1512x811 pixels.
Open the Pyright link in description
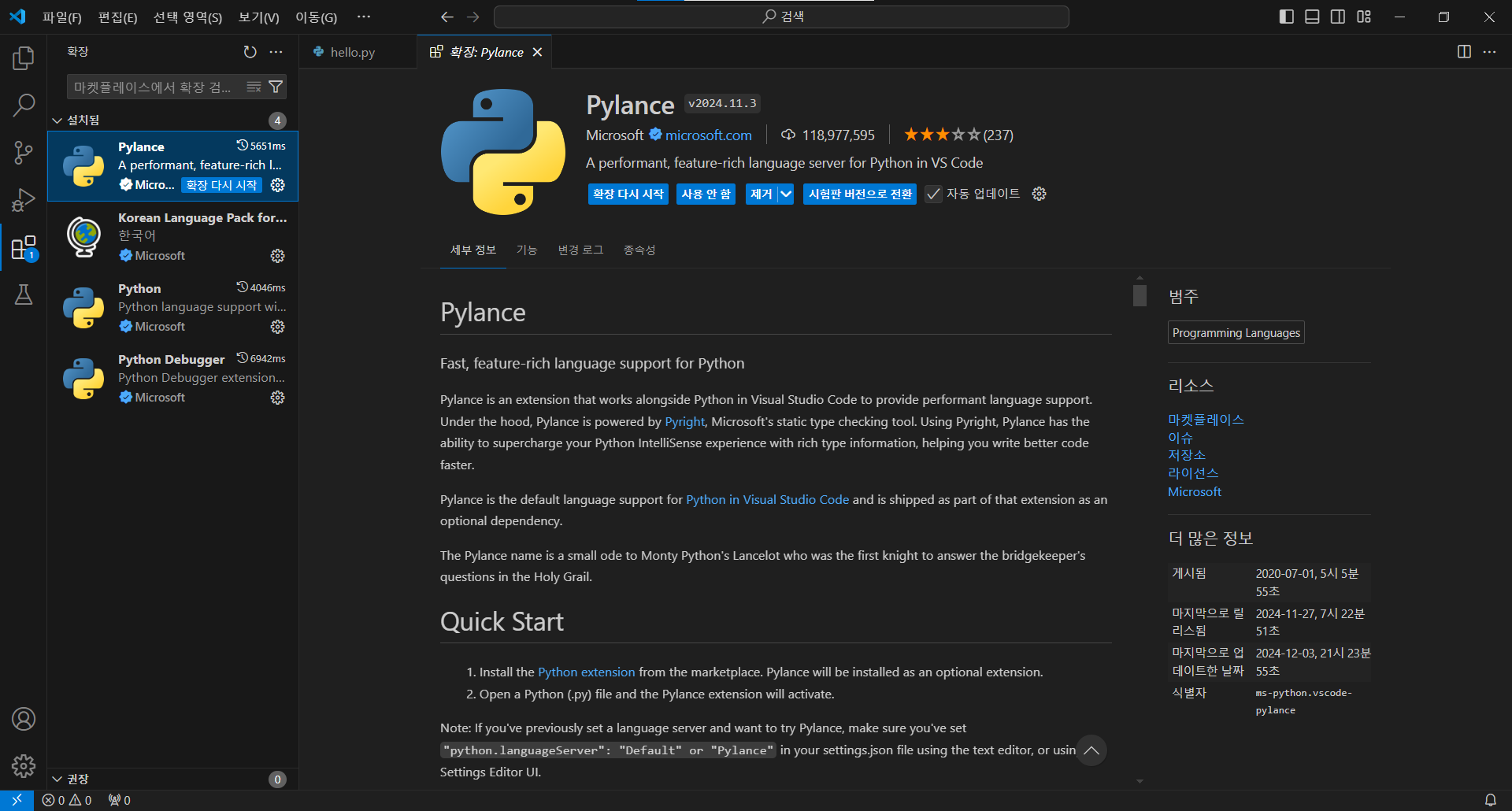[x=684, y=421]
